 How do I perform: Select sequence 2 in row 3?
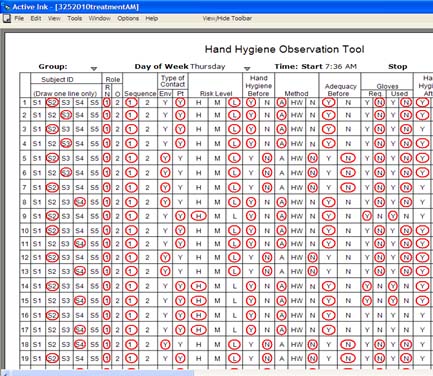coord(147,129)
